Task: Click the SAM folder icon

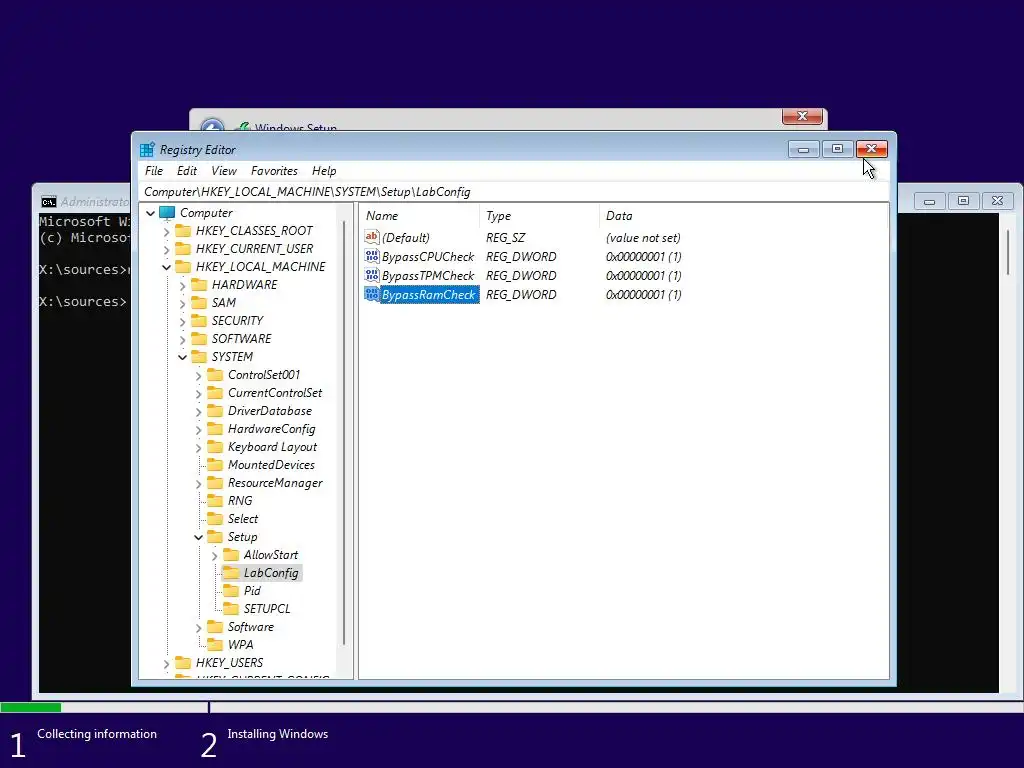Action: tap(199, 303)
